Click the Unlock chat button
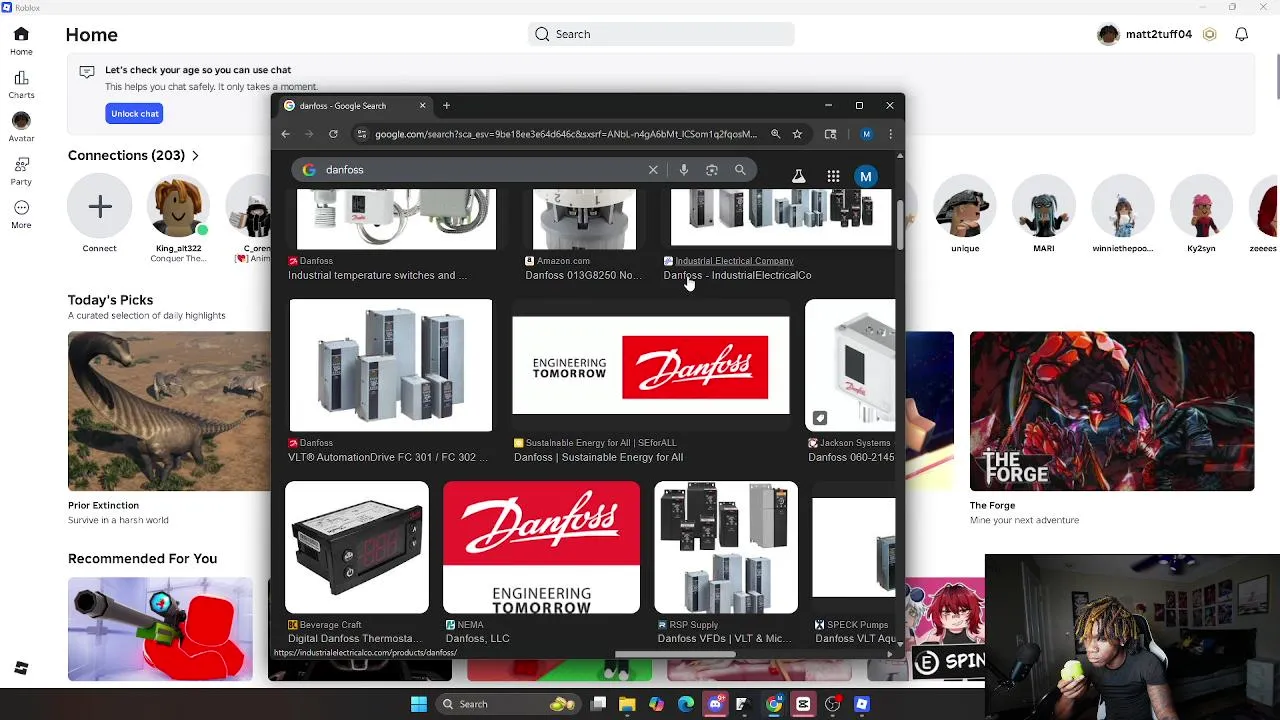 click(x=135, y=114)
